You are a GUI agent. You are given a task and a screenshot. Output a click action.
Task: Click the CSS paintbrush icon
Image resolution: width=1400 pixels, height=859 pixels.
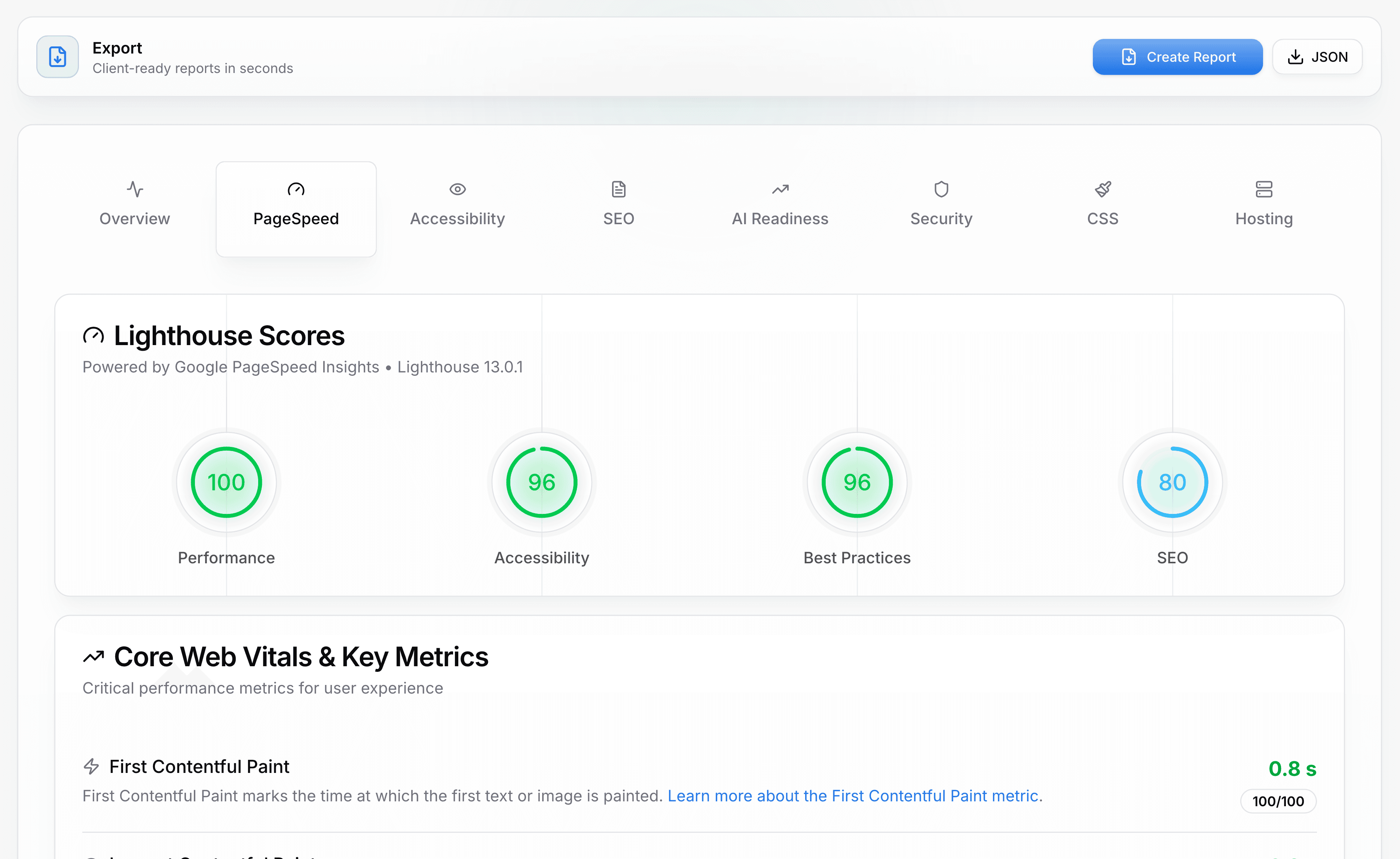pos(1103,189)
